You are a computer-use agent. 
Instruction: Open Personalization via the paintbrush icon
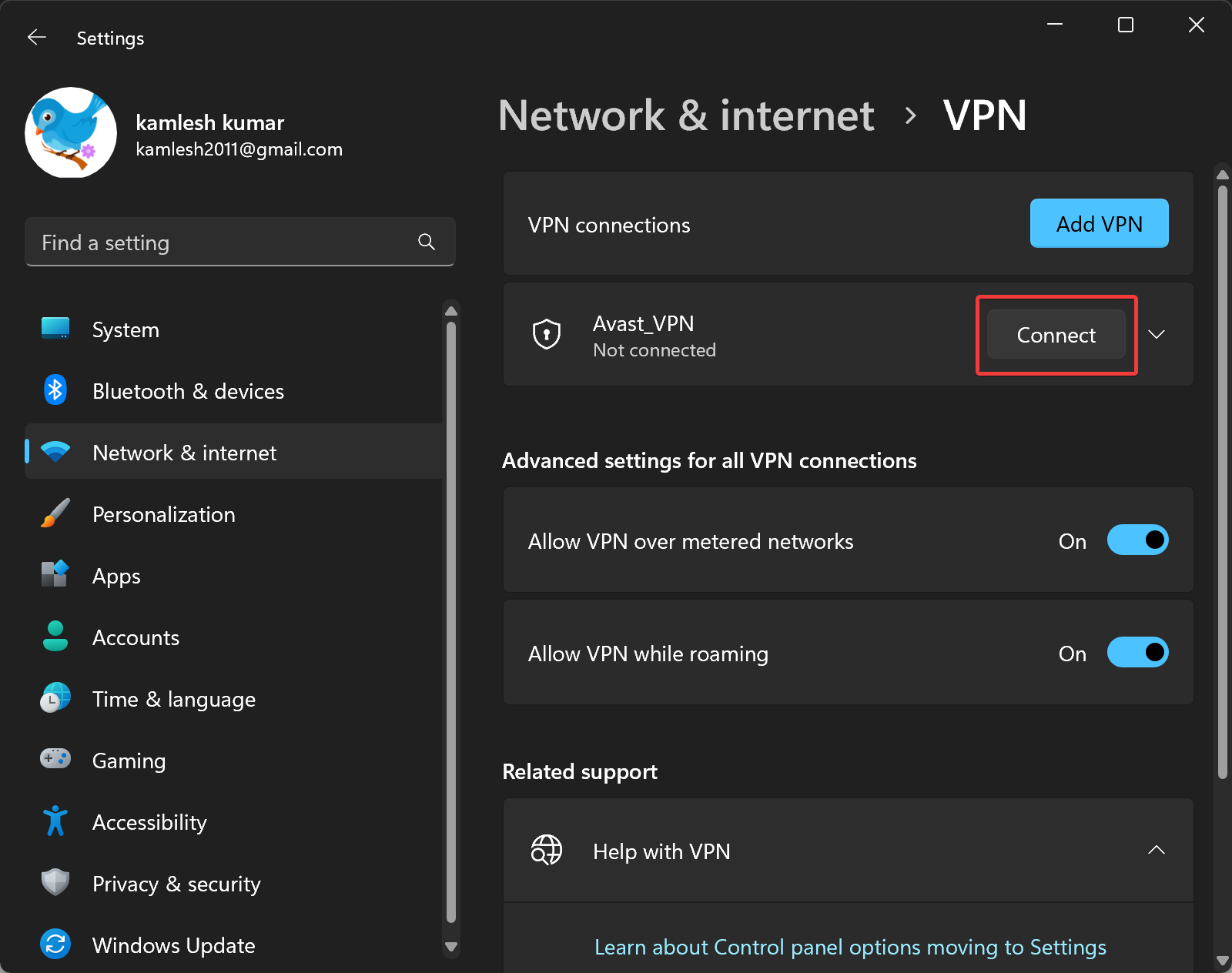point(55,513)
